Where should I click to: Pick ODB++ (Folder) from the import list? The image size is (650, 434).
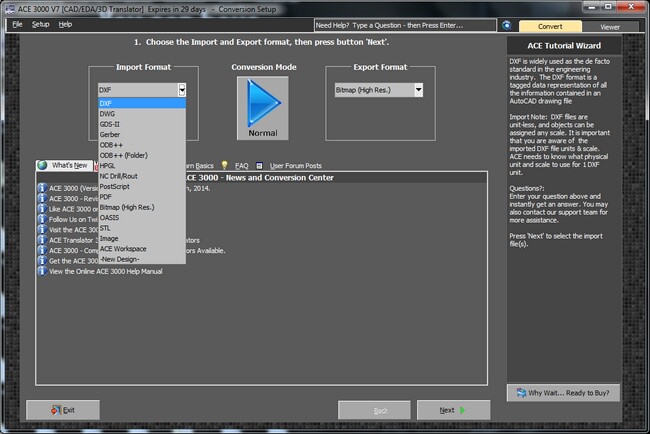tap(142, 155)
